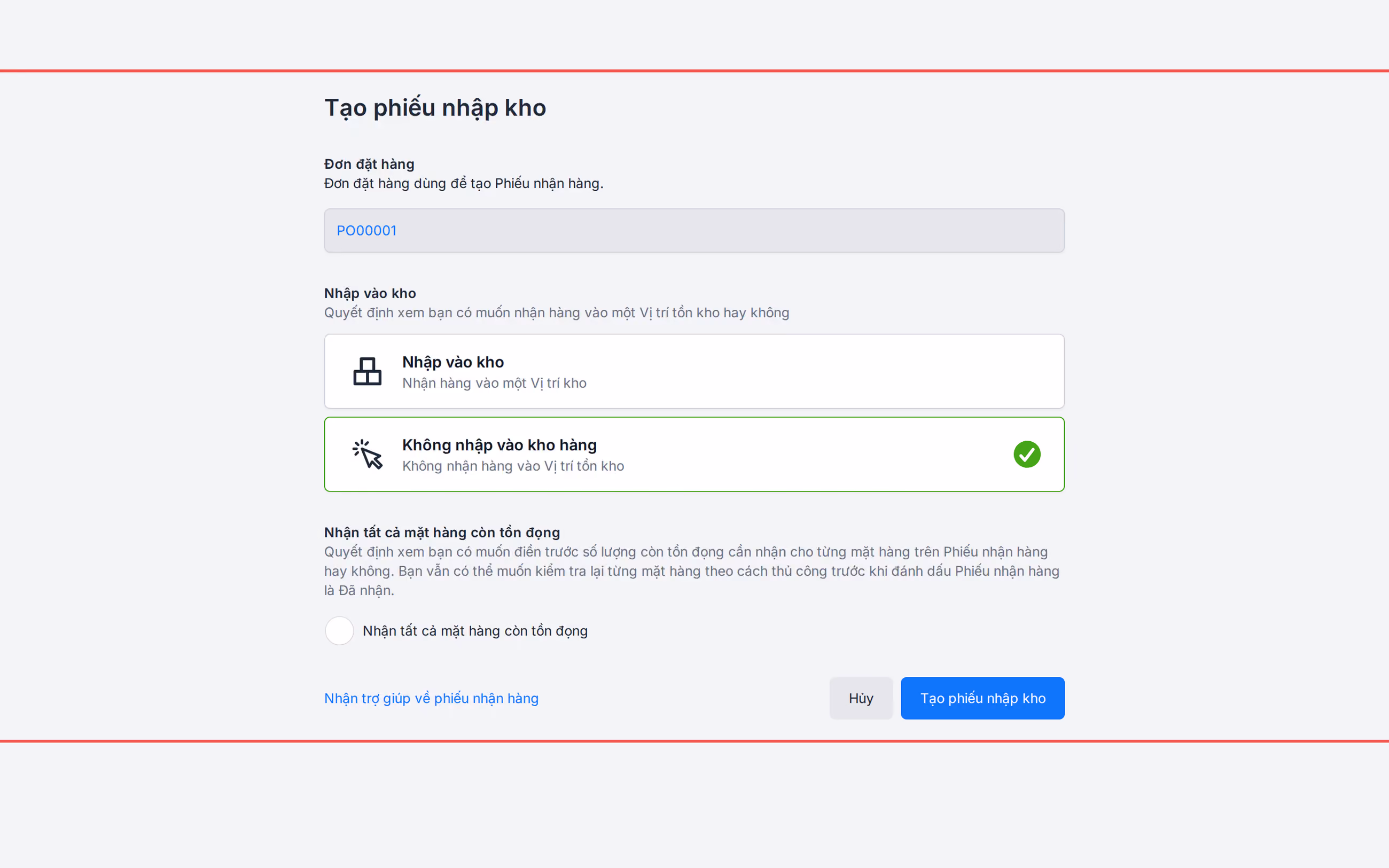
Task: Click the green checkmark on selected option
Action: pyautogui.click(x=1027, y=454)
